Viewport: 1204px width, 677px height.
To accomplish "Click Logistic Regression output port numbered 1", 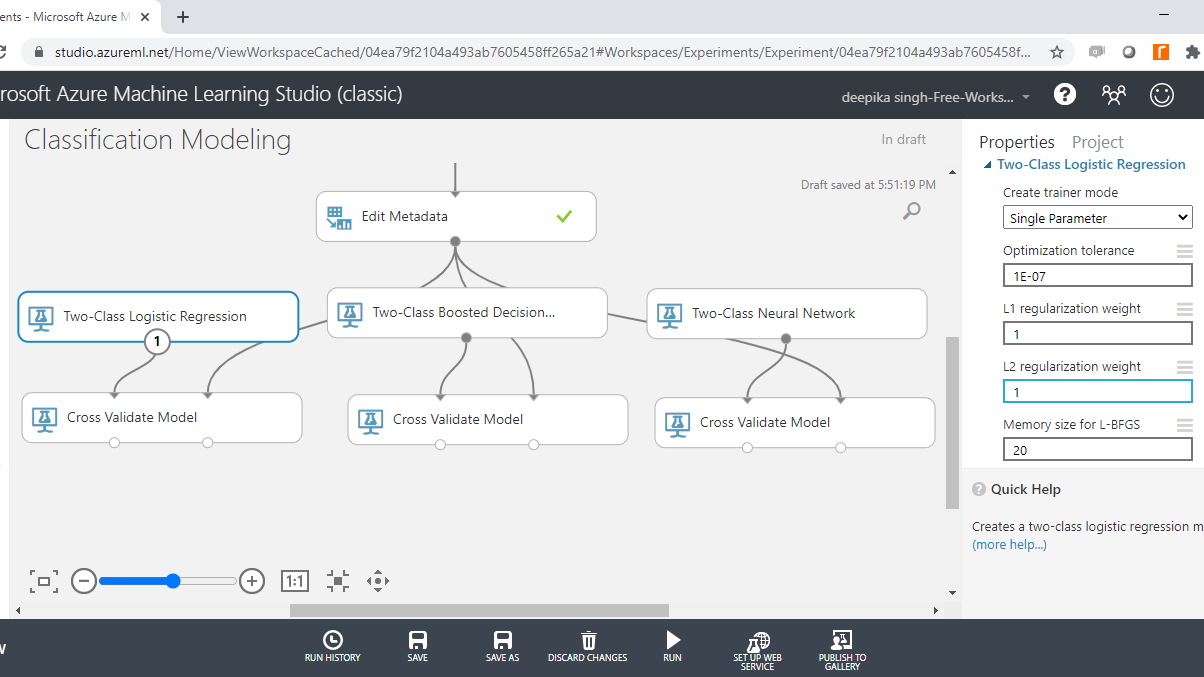I will click(157, 343).
